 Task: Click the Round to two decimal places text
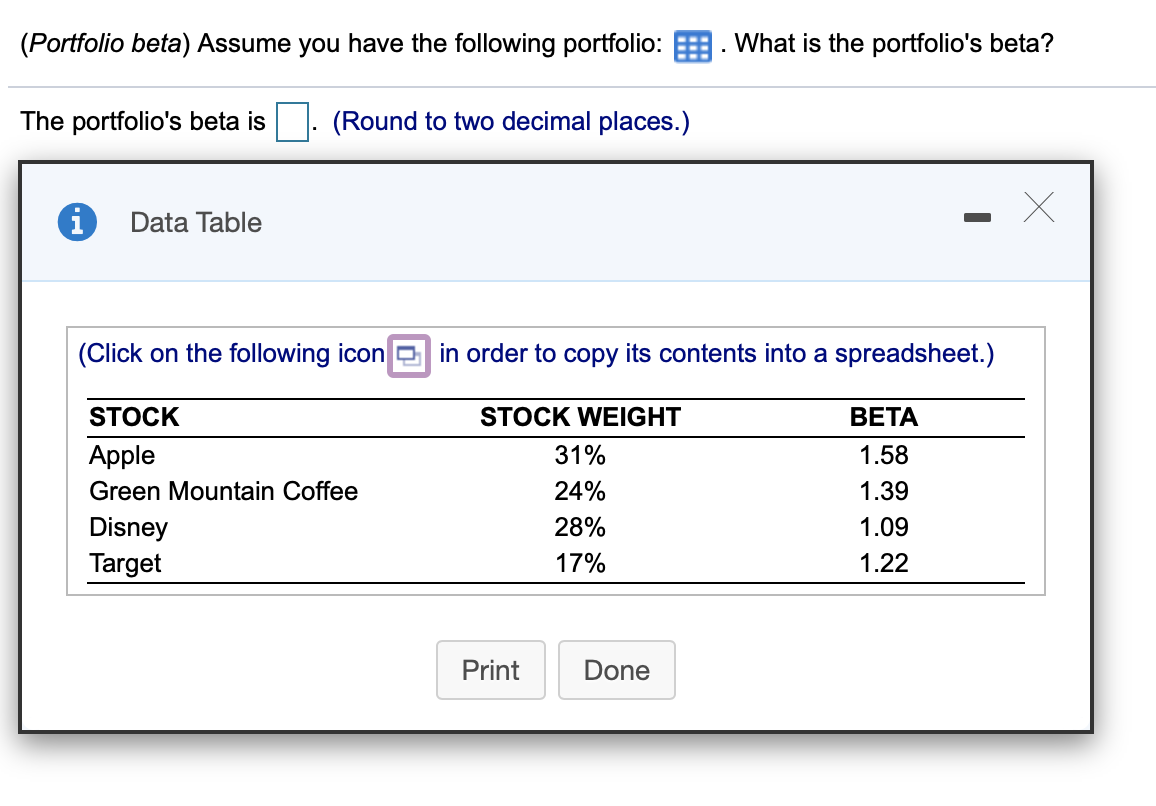tap(510, 121)
